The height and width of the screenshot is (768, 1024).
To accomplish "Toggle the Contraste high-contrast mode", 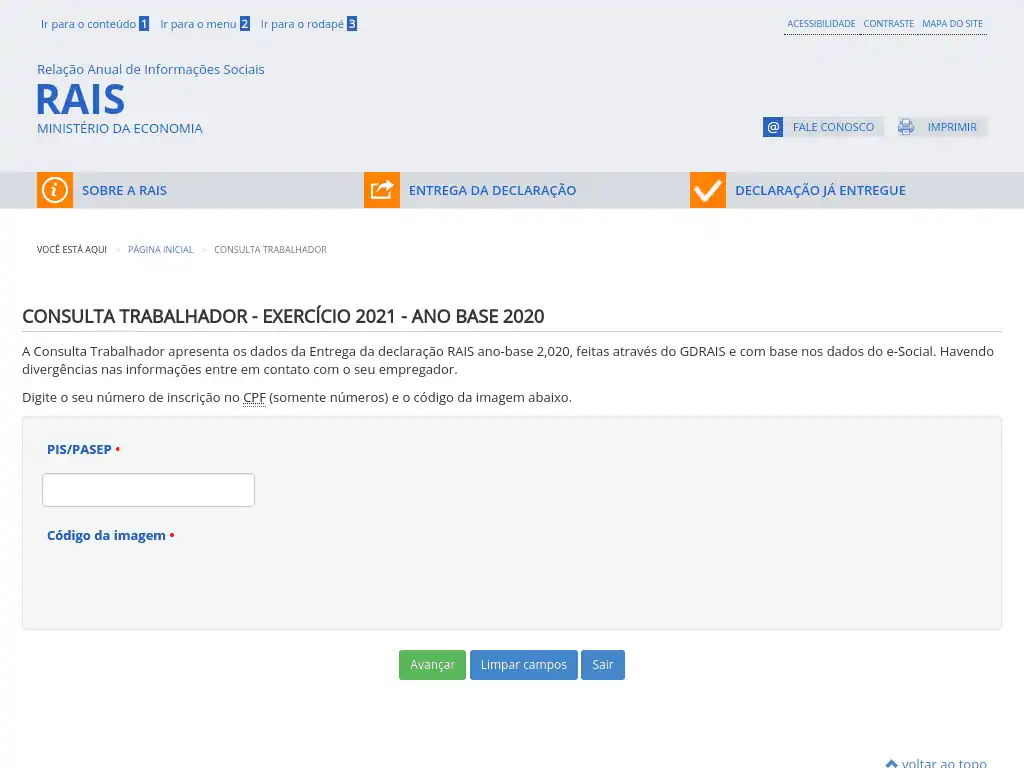I will [x=888, y=24].
